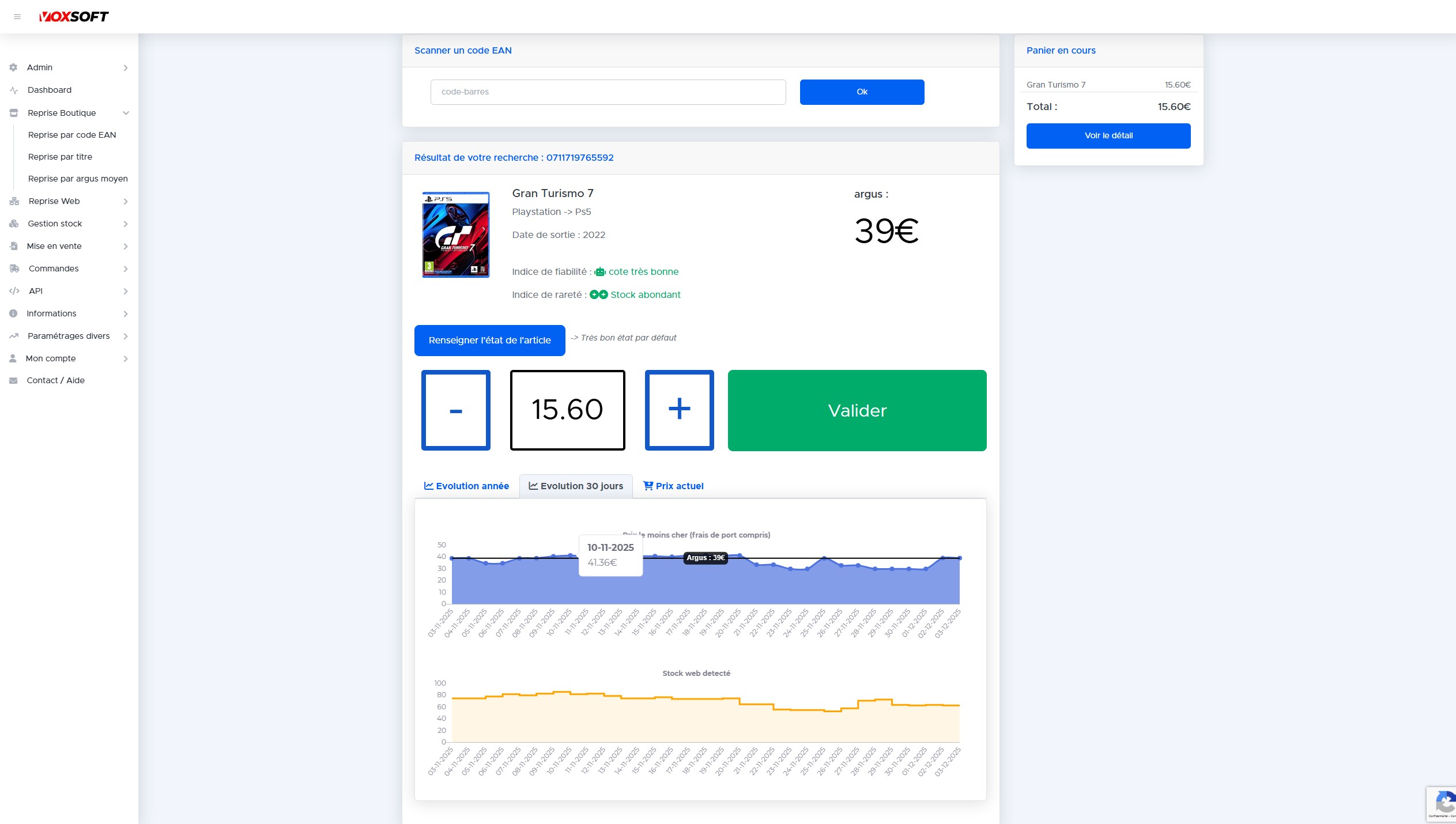Open the Mon compte user icon
The width and height of the screenshot is (1456, 824).
[13, 358]
